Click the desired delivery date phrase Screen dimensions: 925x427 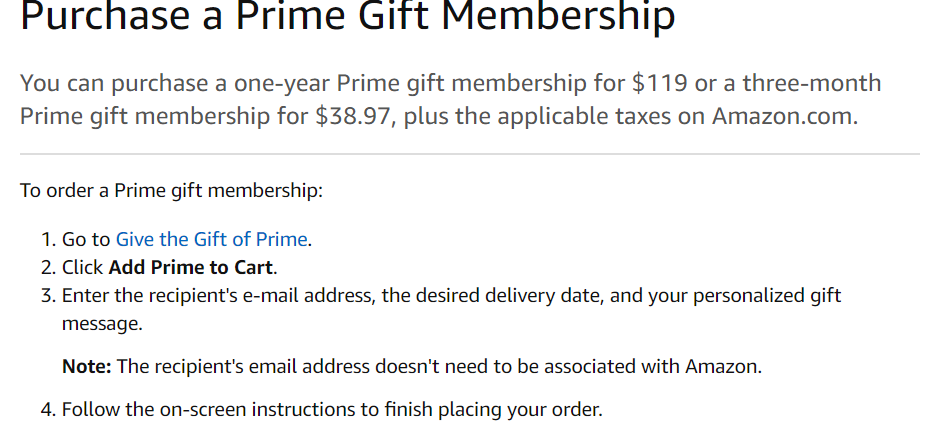[509, 295]
